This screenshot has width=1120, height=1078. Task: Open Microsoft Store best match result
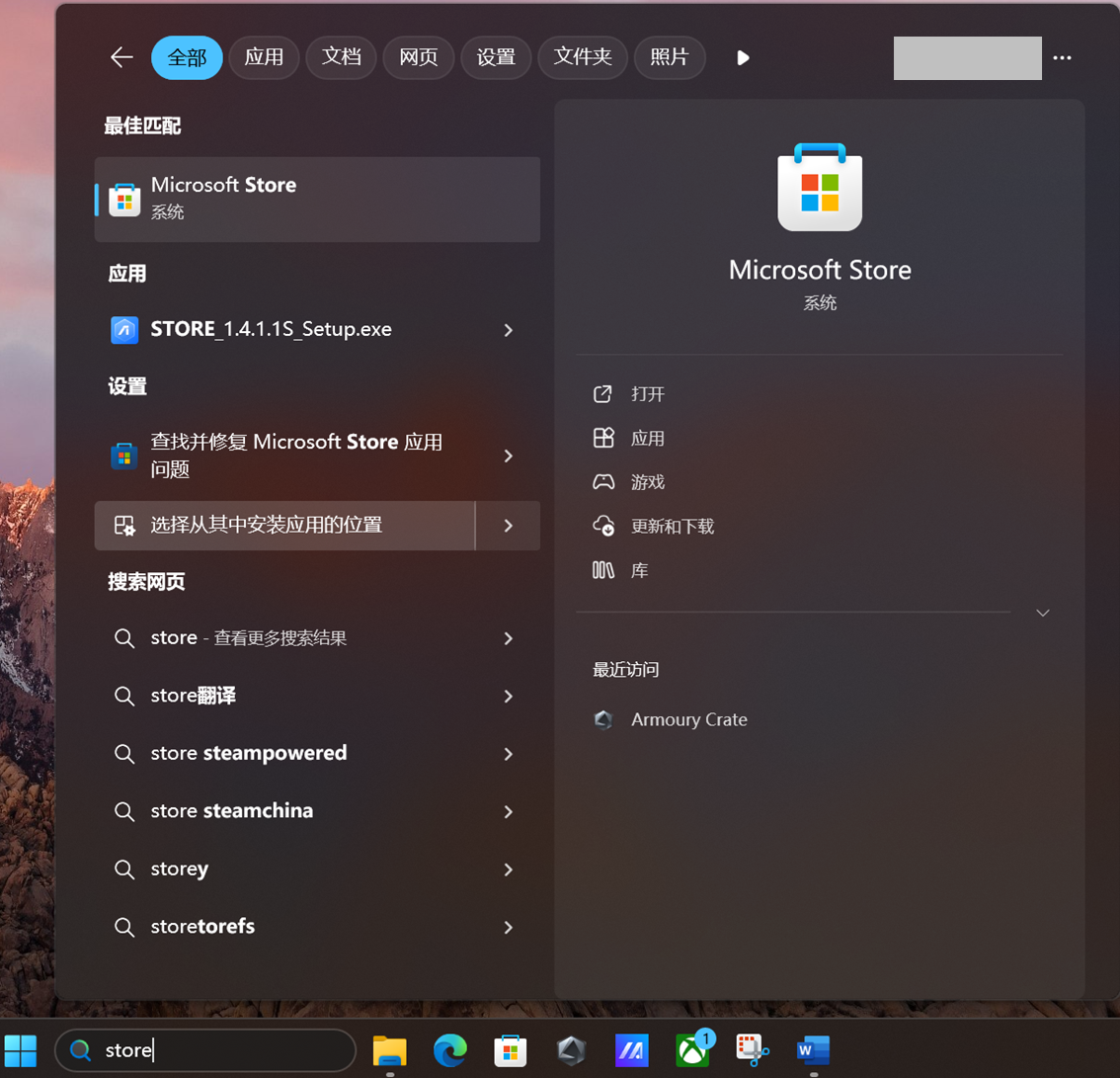click(x=317, y=200)
